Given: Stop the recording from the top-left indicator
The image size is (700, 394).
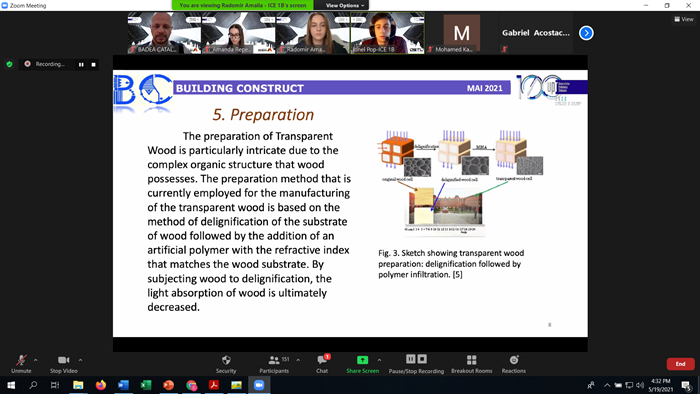Looking at the screenshot, I should point(93,64).
